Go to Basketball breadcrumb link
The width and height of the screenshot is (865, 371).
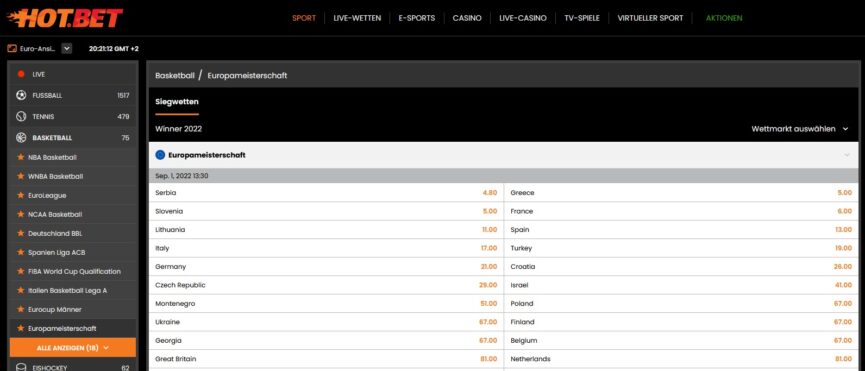(x=175, y=76)
